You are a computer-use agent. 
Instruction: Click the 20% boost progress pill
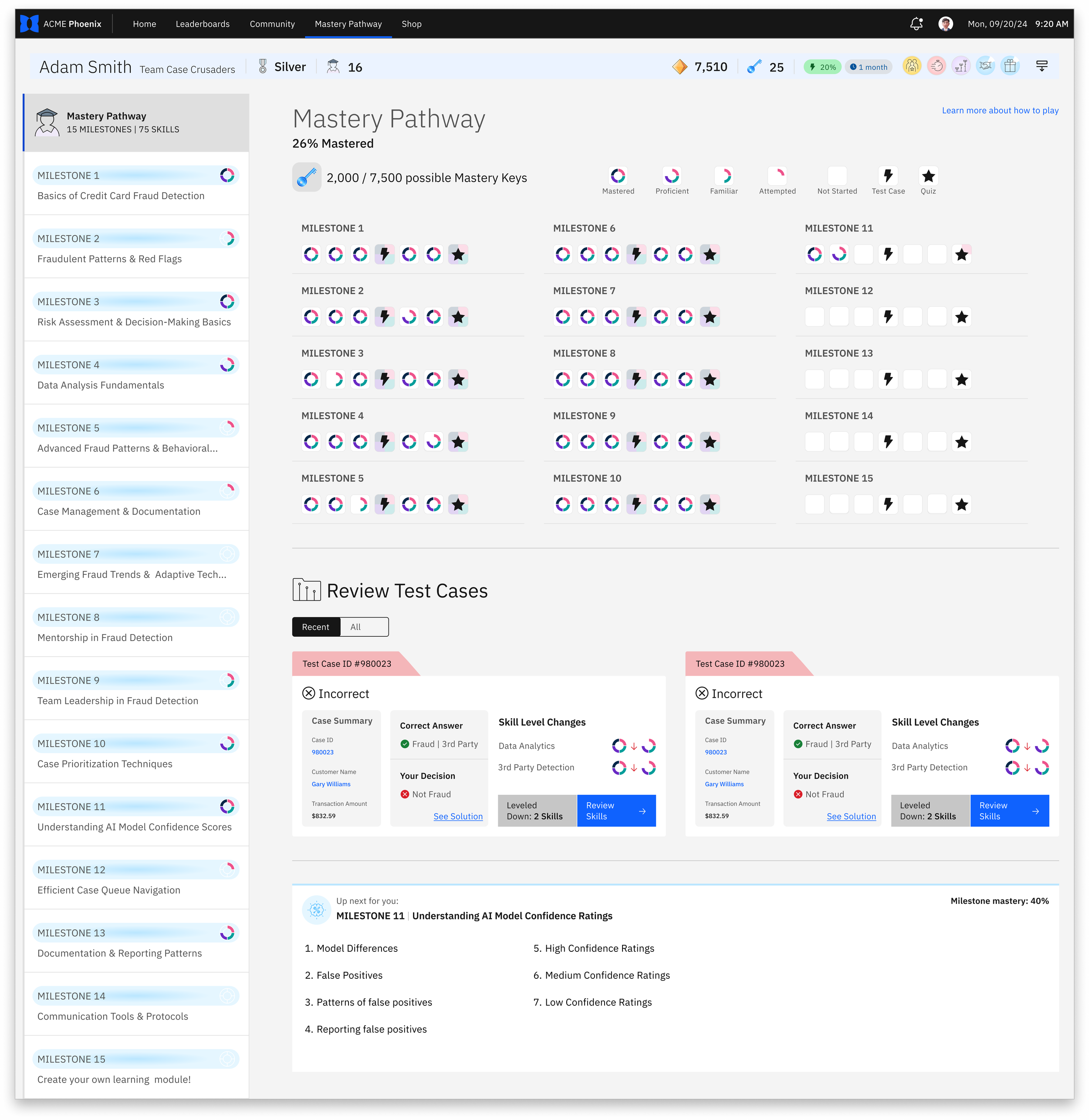[822, 67]
